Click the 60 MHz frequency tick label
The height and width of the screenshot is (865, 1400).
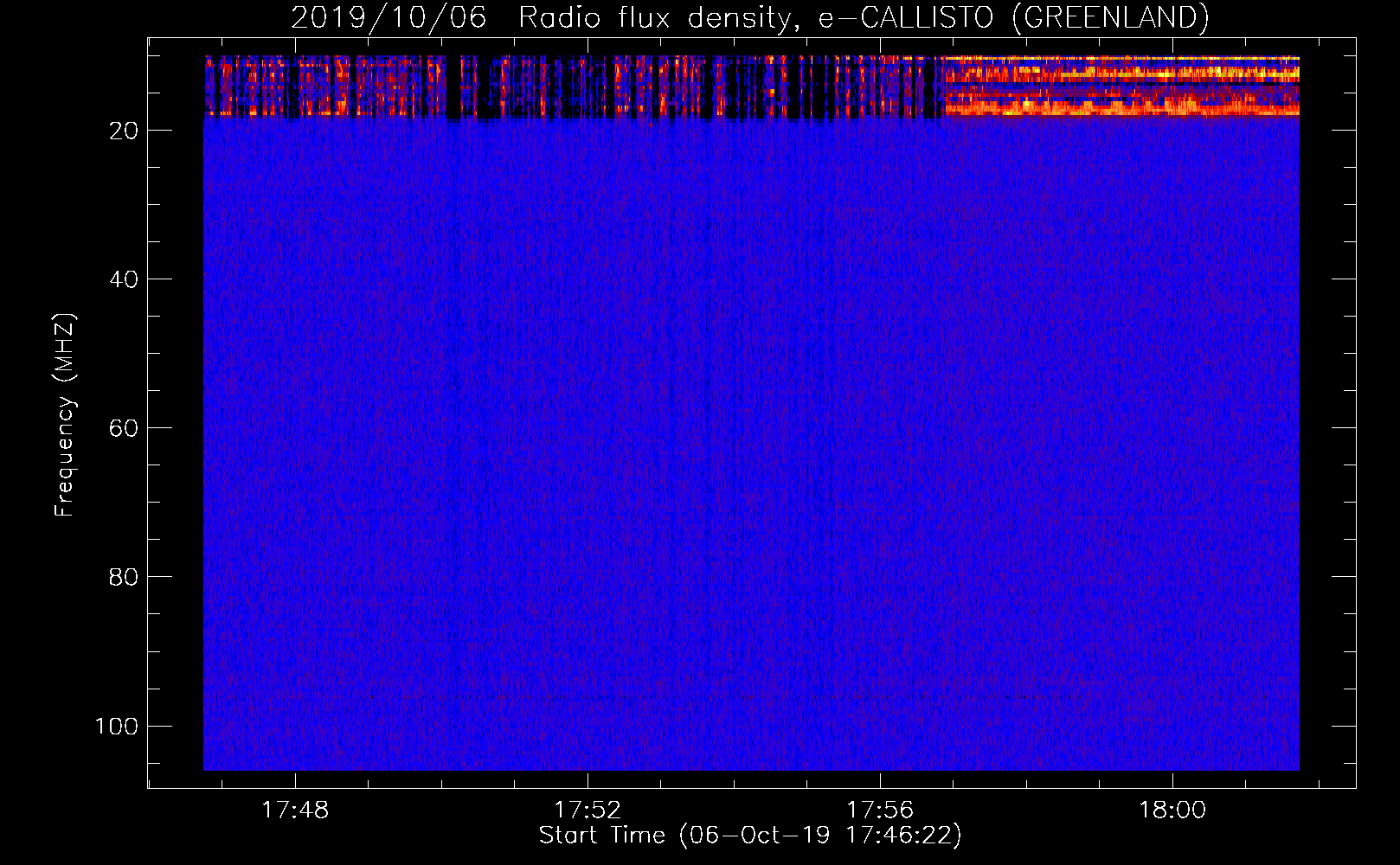[124, 428]
